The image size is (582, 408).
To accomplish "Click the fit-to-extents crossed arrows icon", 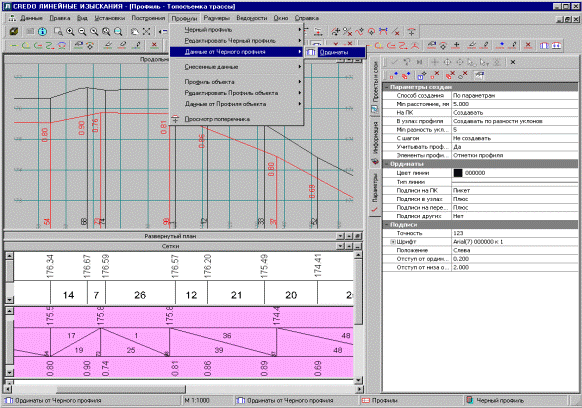I will (147, 32).
